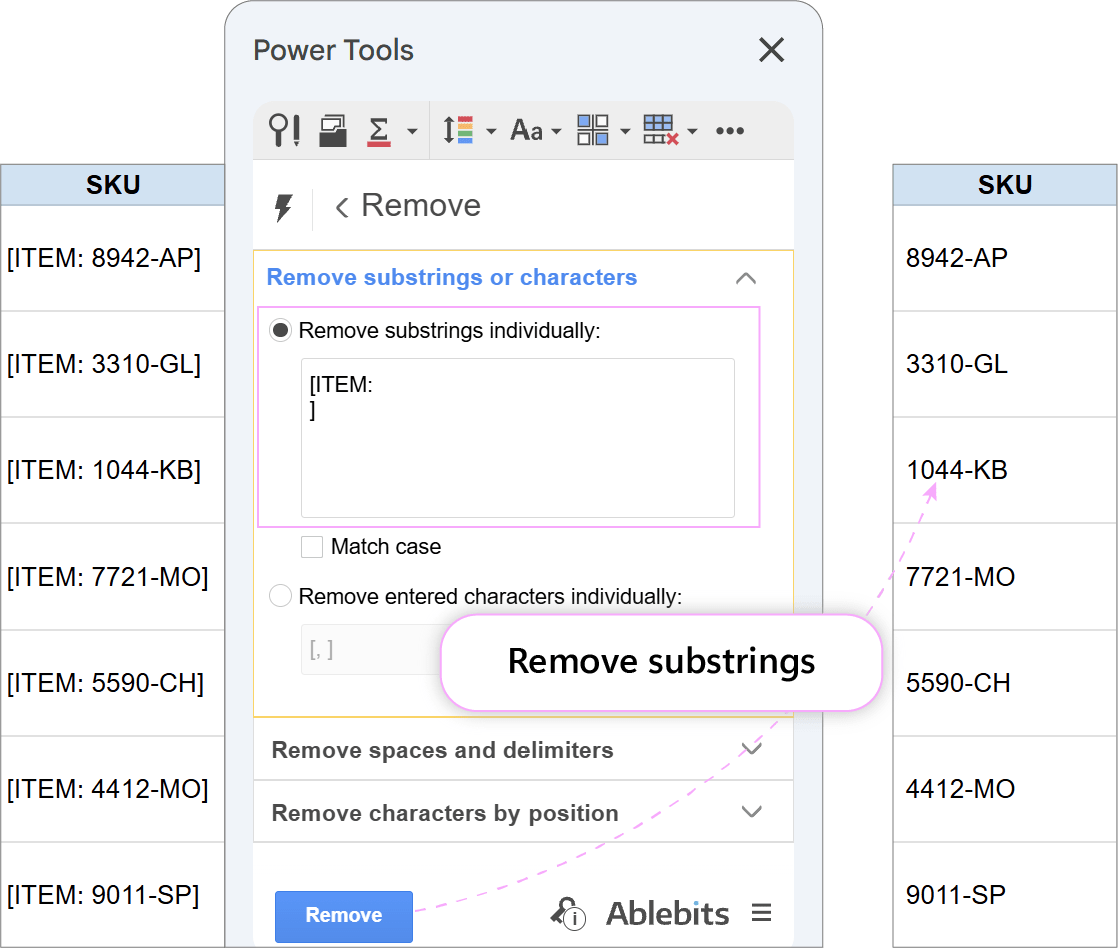Open Remove spaces and delimiters section
Viewport: 1118px width, 948px height.
point(523,750)
